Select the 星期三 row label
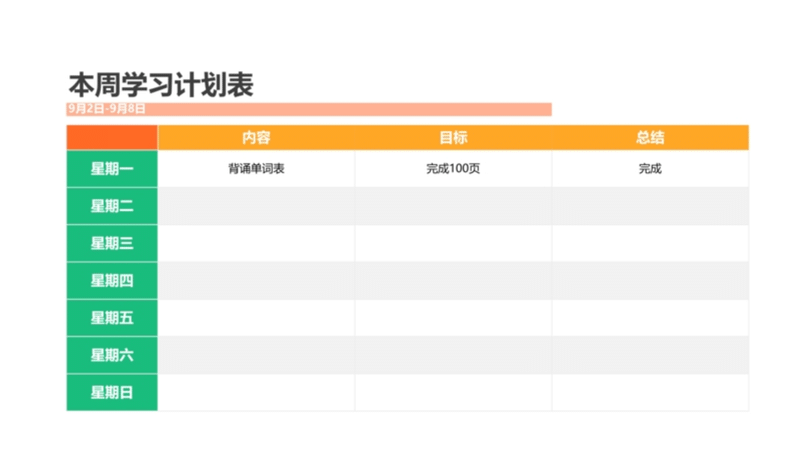The image size is (800, 466). pos(112,243)
